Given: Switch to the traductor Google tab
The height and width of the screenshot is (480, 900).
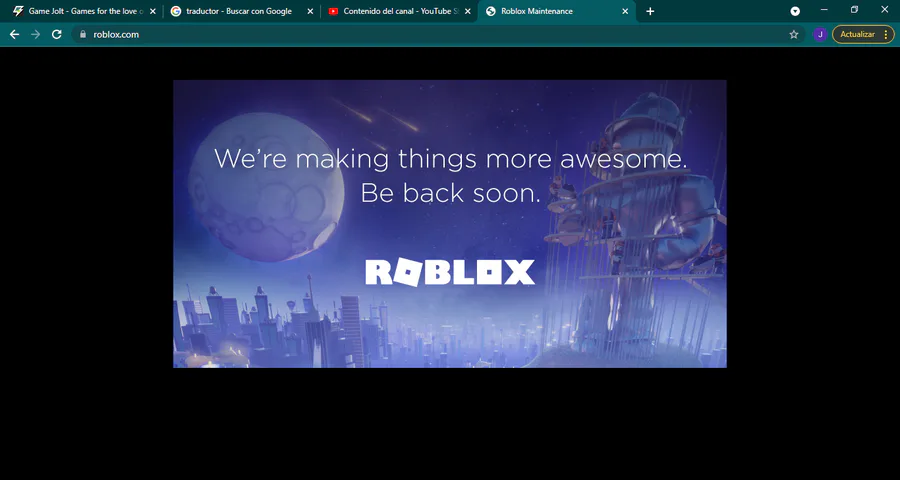Looking at the screenshot, I should (x=241, y=11).
